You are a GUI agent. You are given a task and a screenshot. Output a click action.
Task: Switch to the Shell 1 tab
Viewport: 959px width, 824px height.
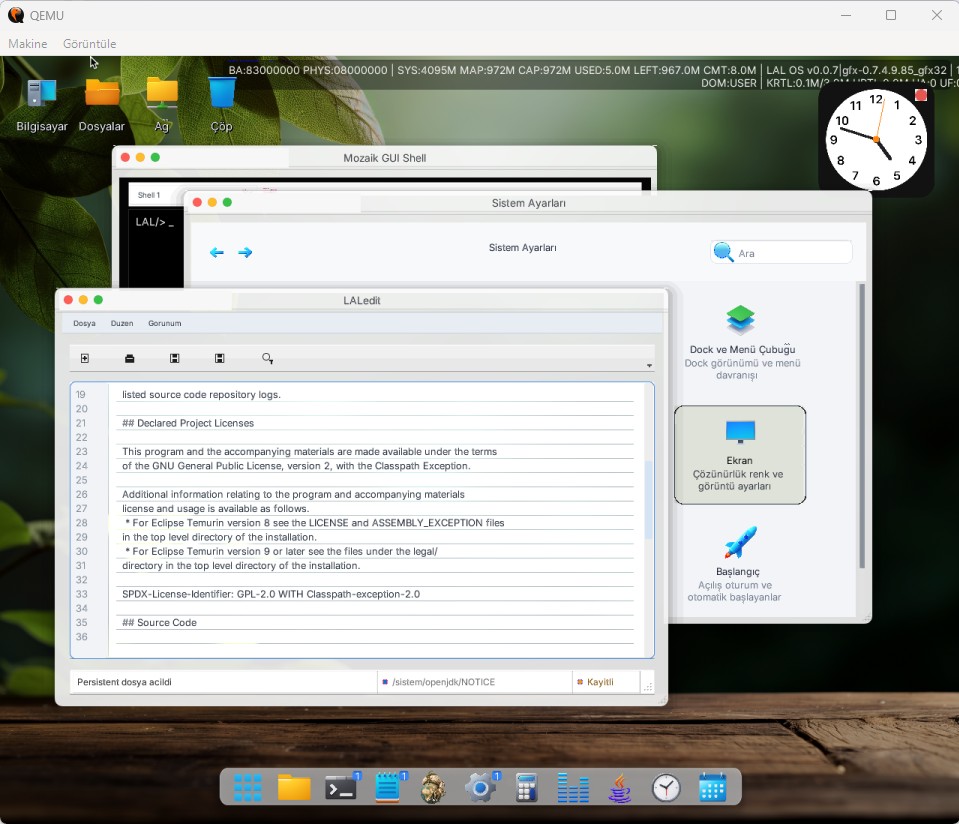(x=149, y=195)
